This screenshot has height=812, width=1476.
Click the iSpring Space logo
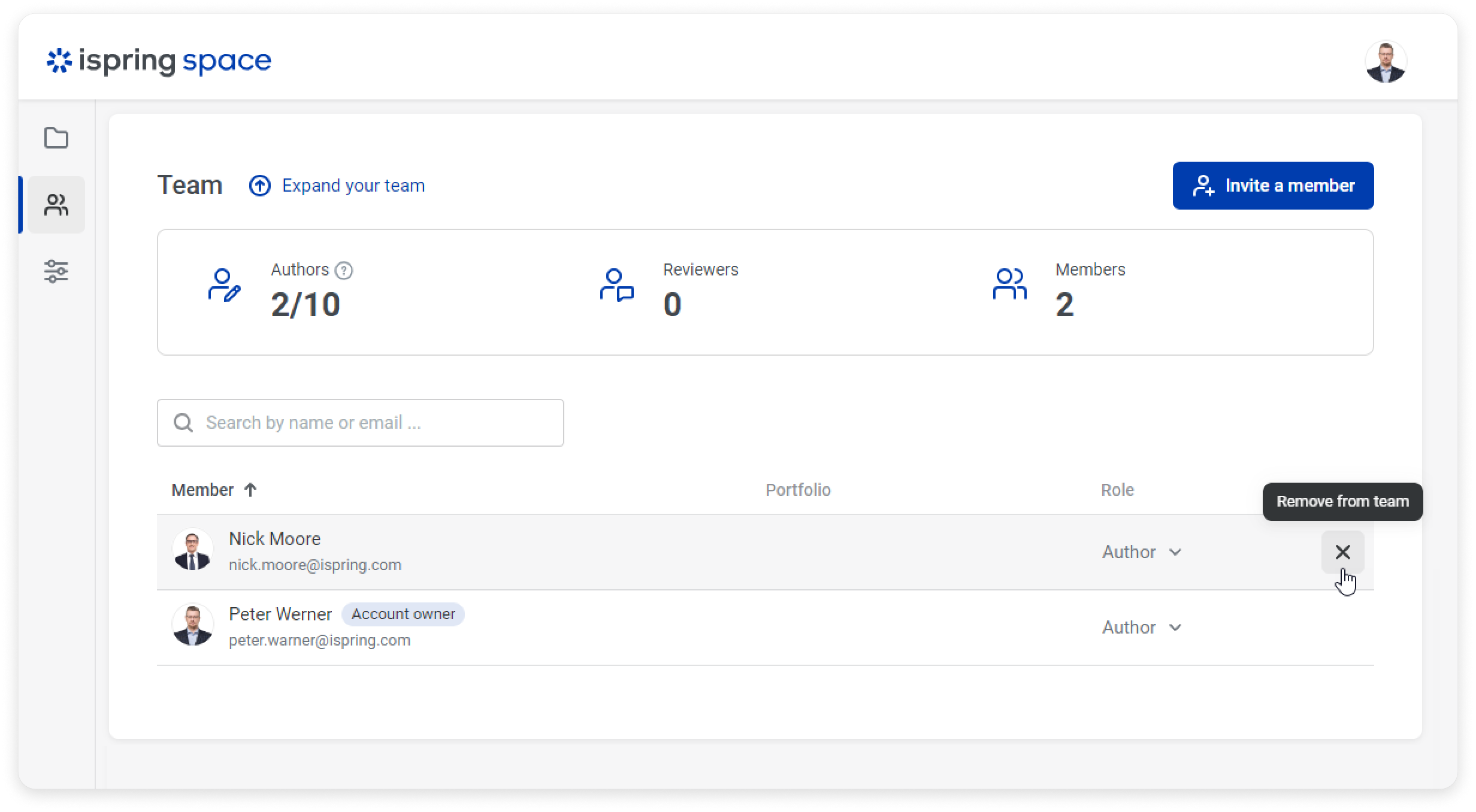point(159,61)
